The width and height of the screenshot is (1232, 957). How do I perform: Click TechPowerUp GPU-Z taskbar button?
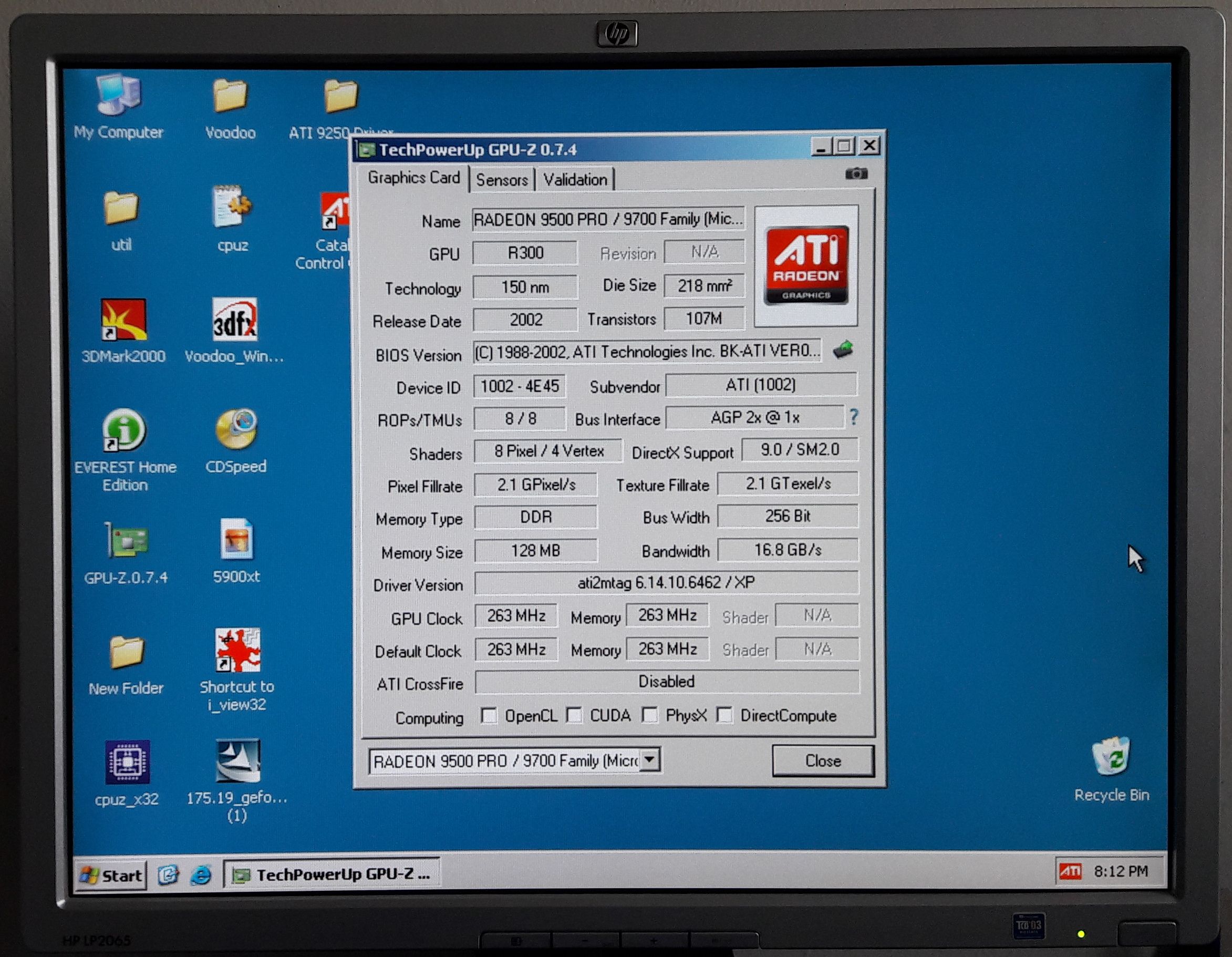coord(332,874)
